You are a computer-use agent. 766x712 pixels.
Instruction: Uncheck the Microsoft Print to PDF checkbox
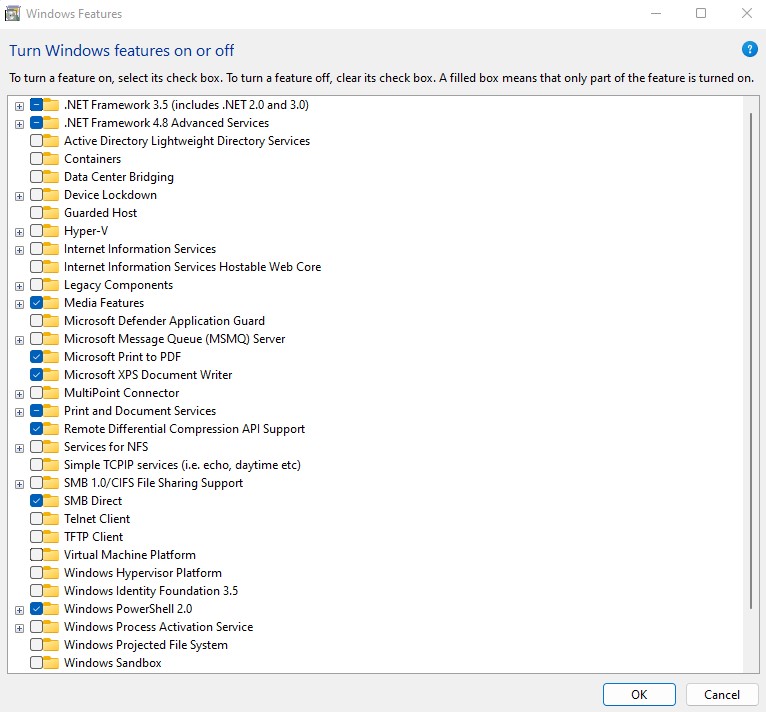click(x=37, y=357)
